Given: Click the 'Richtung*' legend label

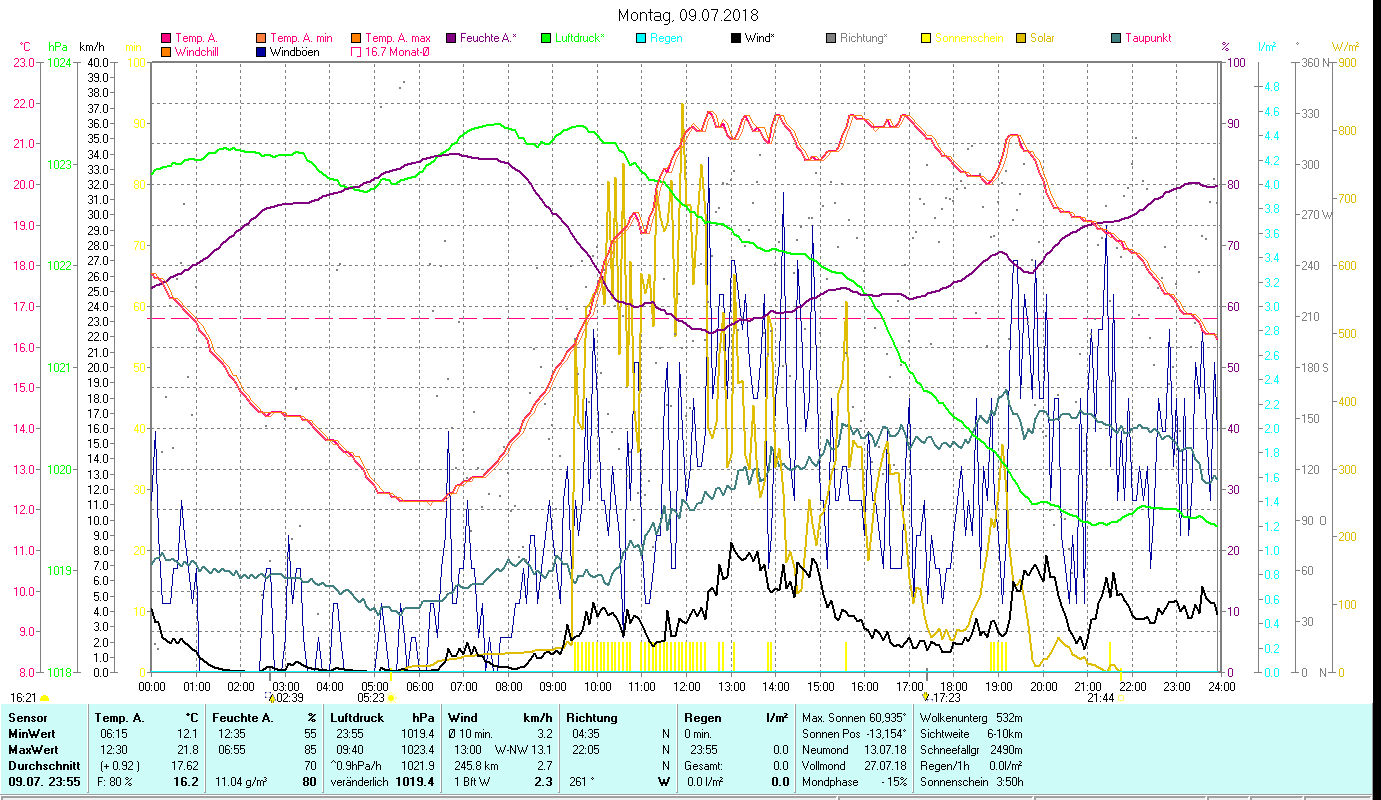Looking at the screenshot, I should click(x=864, y=38).
